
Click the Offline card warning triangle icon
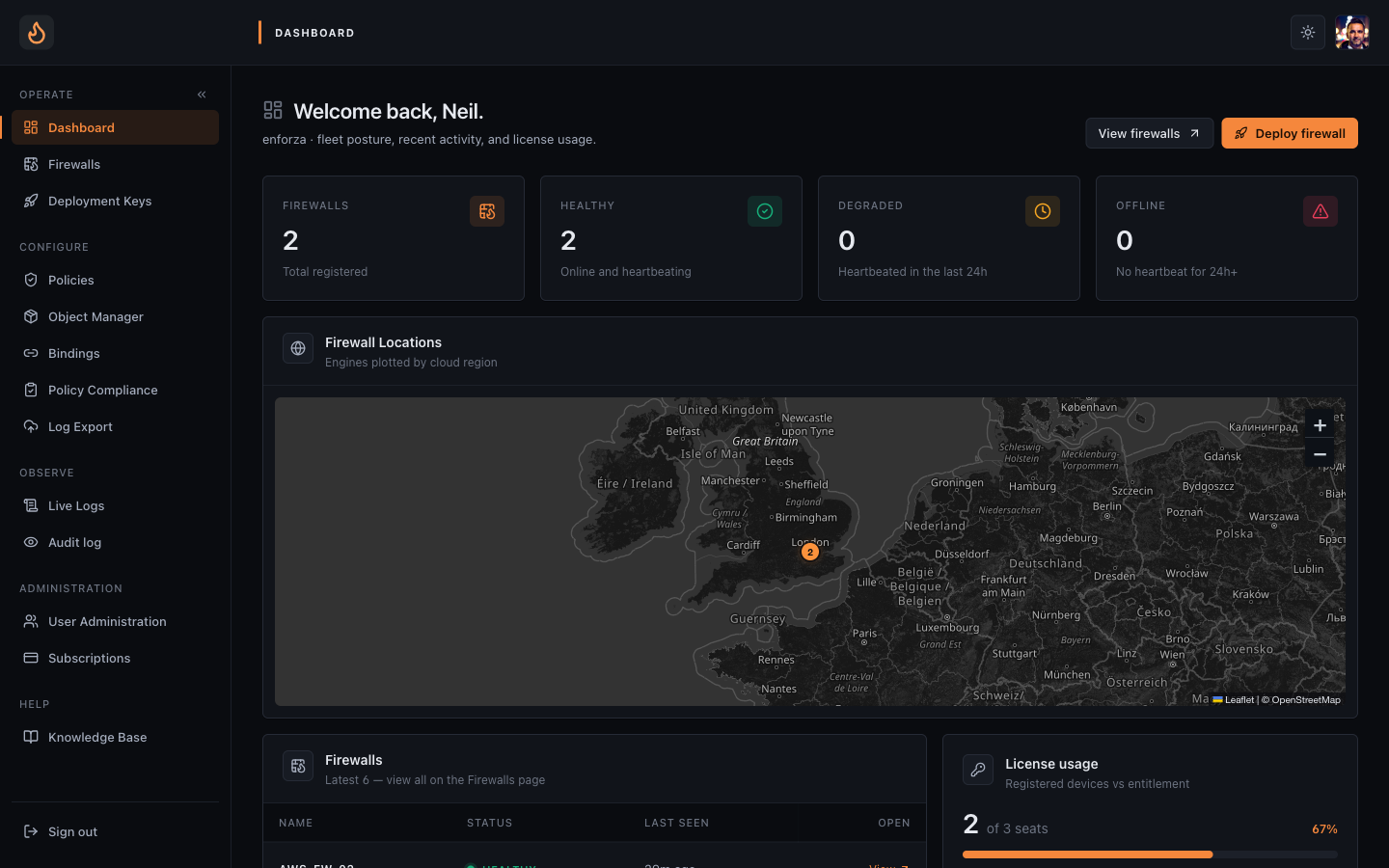(1321, 211)
